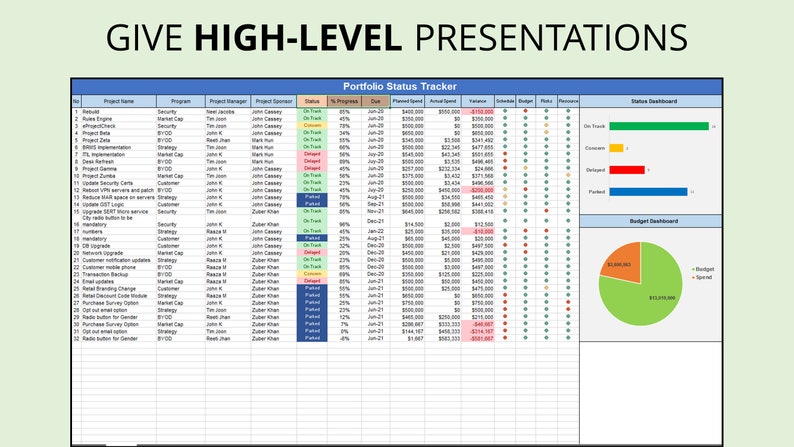794x447 pixels.
Task: Select the Program column header
Action: point(181,101)
